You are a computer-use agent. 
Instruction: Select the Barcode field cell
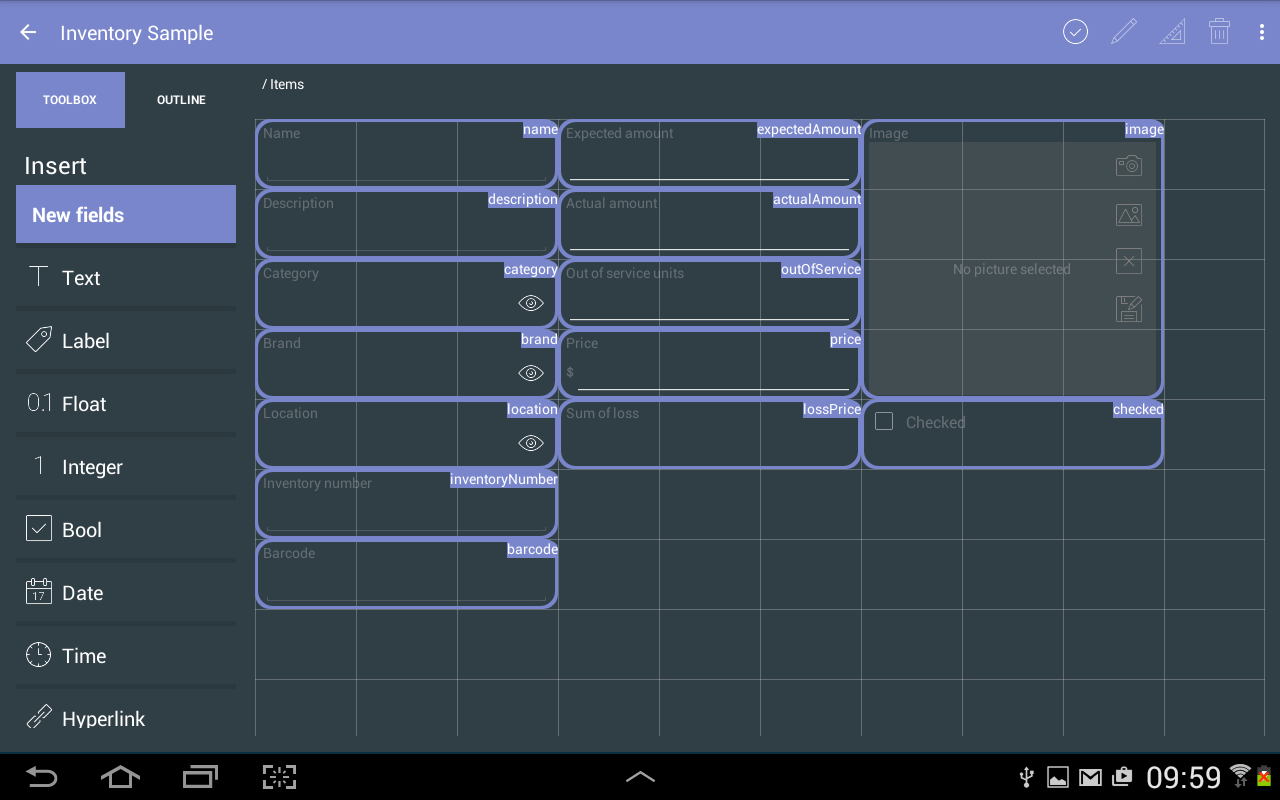(407, 574)
